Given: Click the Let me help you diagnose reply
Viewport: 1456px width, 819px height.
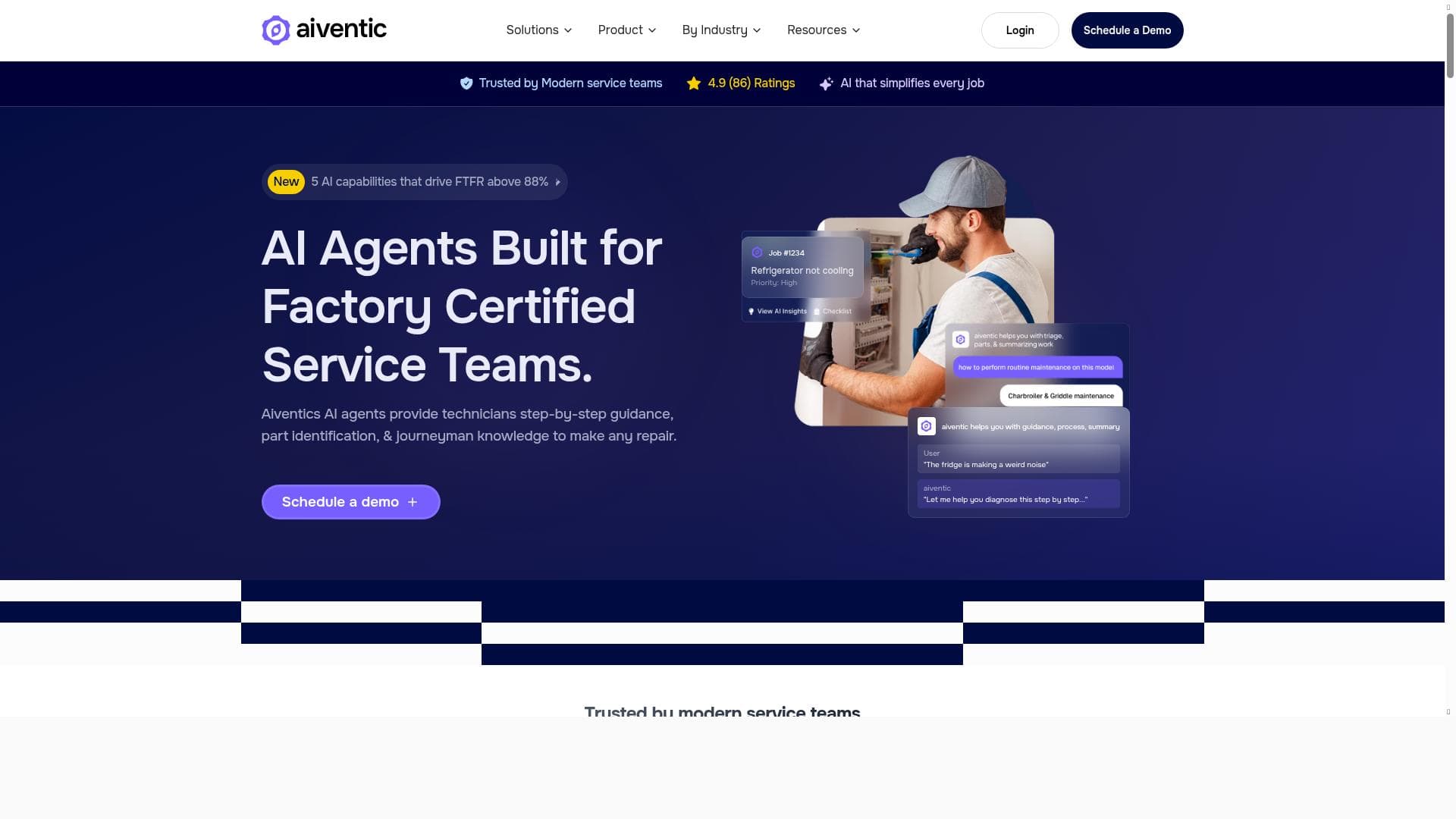Looking at the screenshot, I should coord(1018,494).
